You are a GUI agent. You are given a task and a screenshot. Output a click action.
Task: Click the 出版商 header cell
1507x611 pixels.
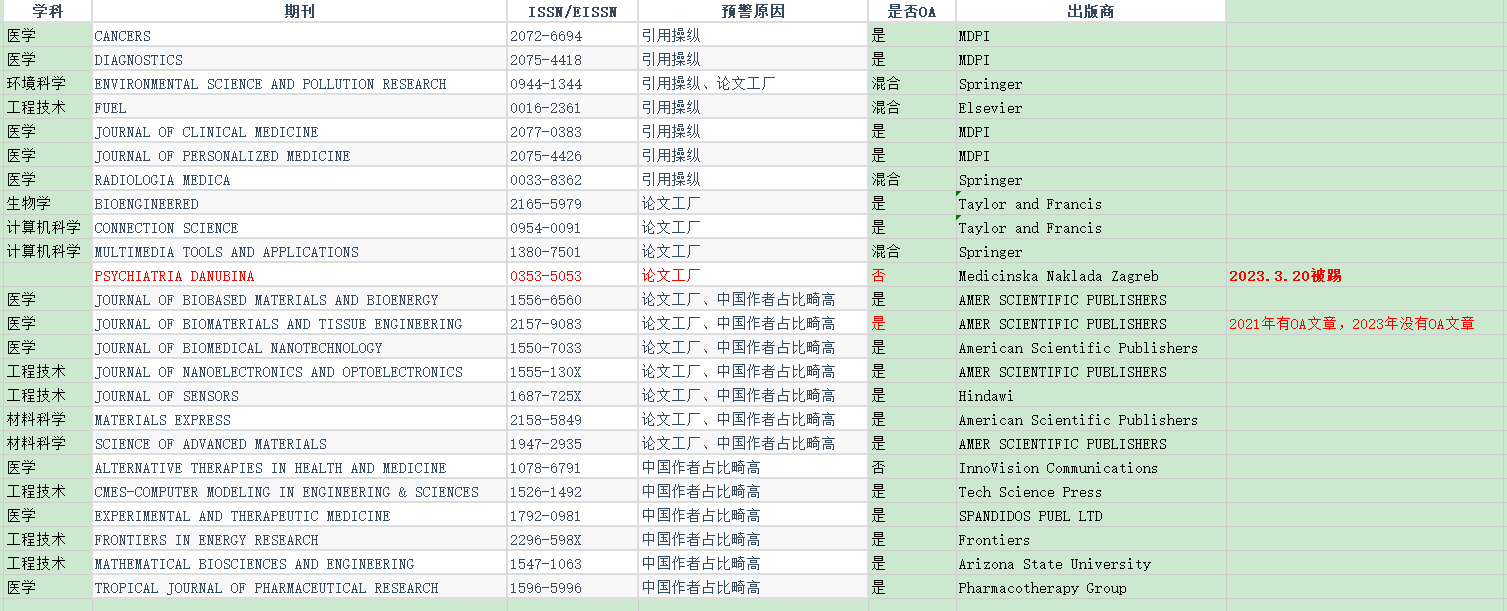(1090, 11)
